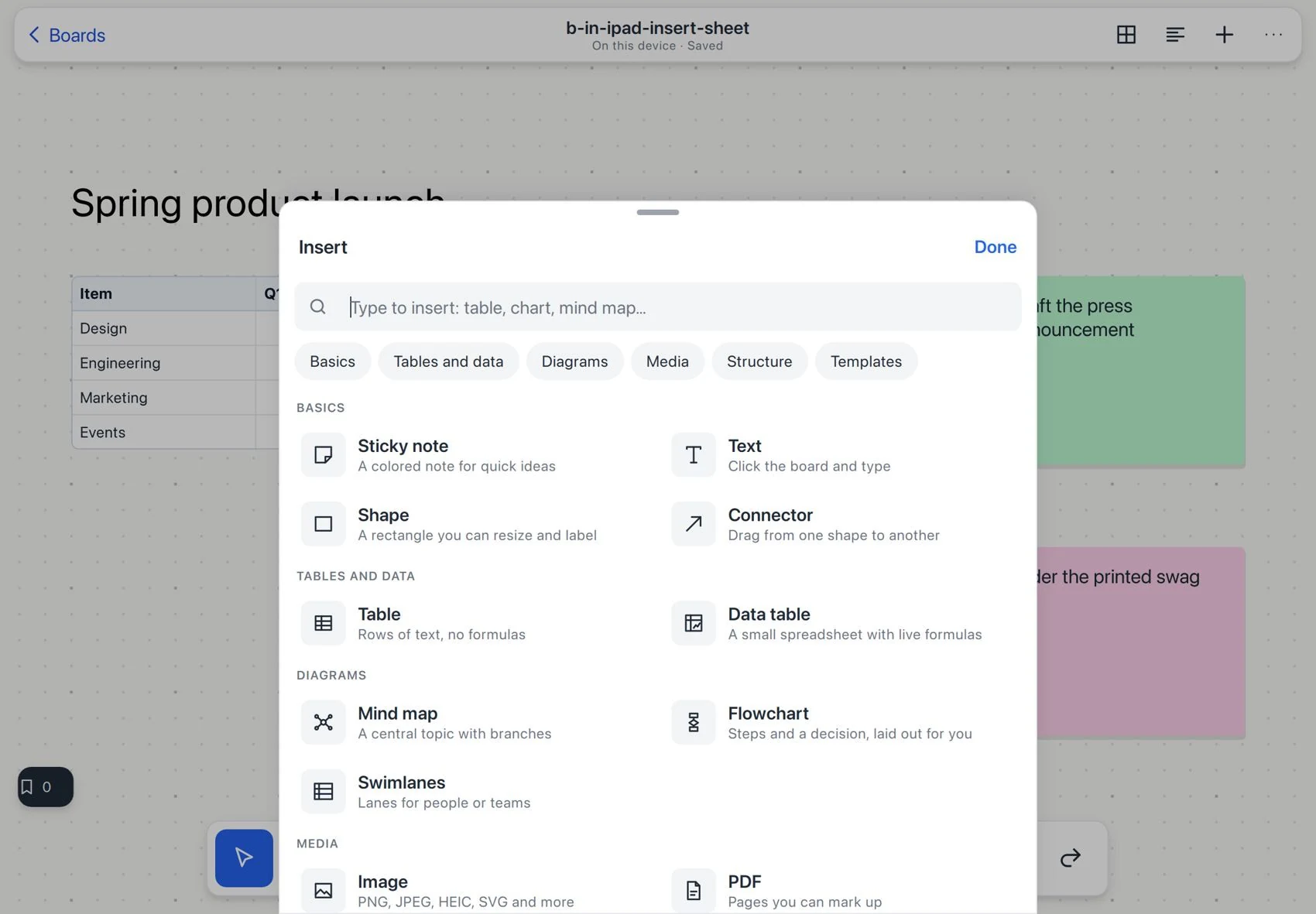Go back to Boards
Screen dimensions: 1316x914
pyautogui.click(x=67, y=35)
